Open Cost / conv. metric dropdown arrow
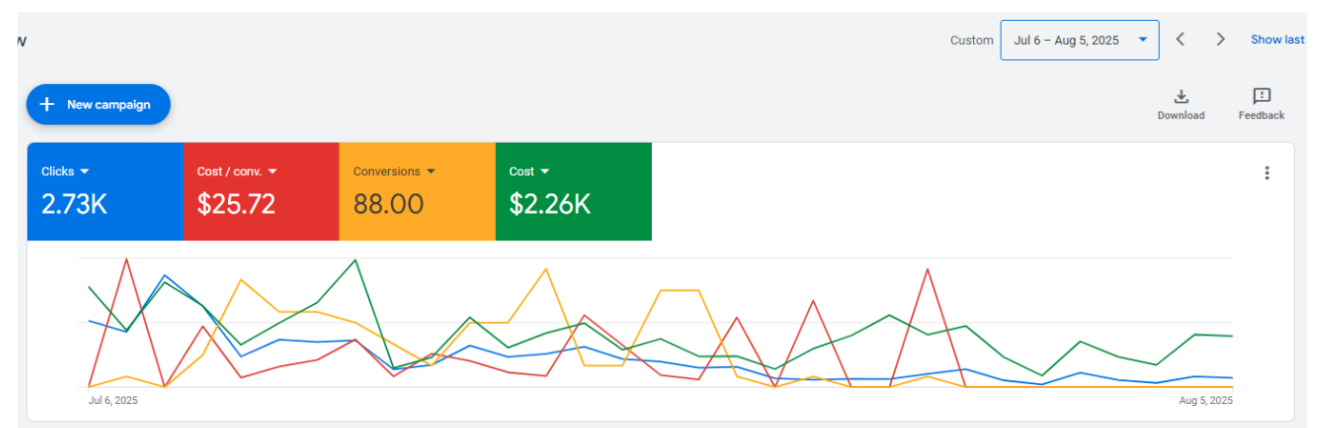1331x428 pixels. pyautogui.click(x=272, y=171)
